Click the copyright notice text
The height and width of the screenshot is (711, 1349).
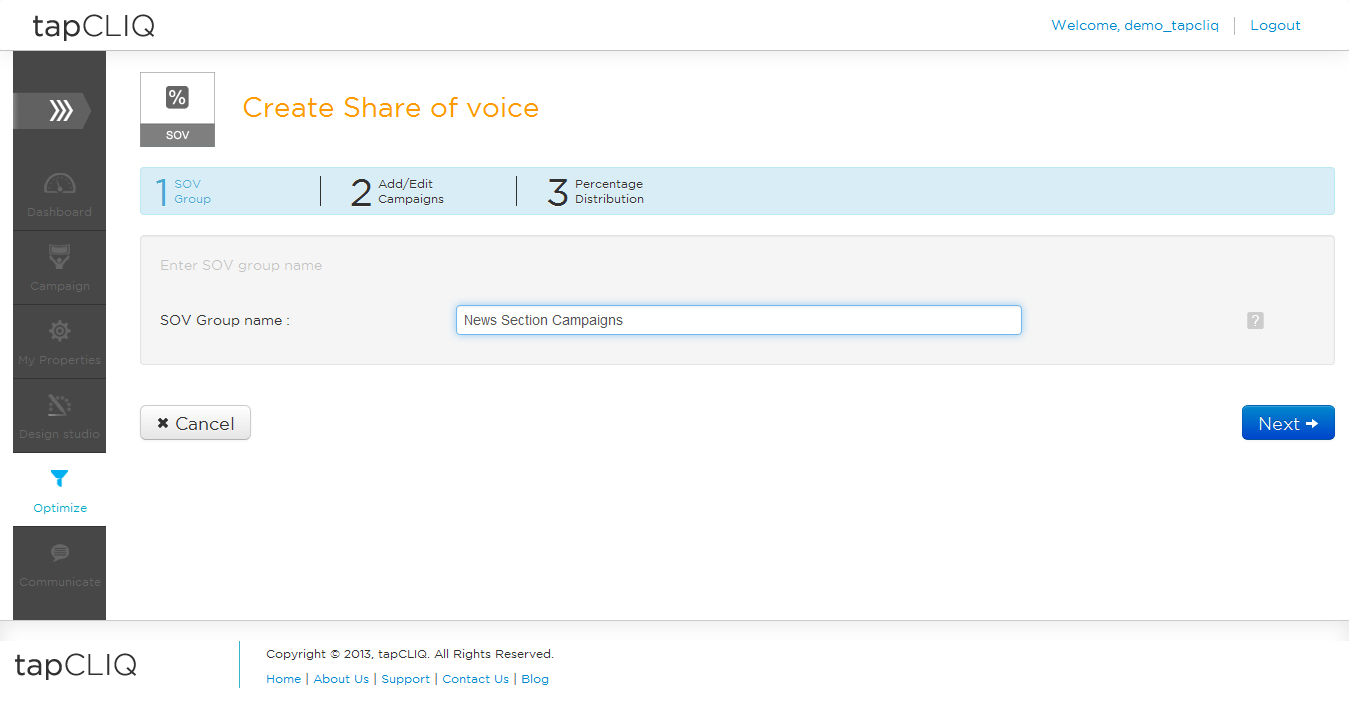[410, 654]
